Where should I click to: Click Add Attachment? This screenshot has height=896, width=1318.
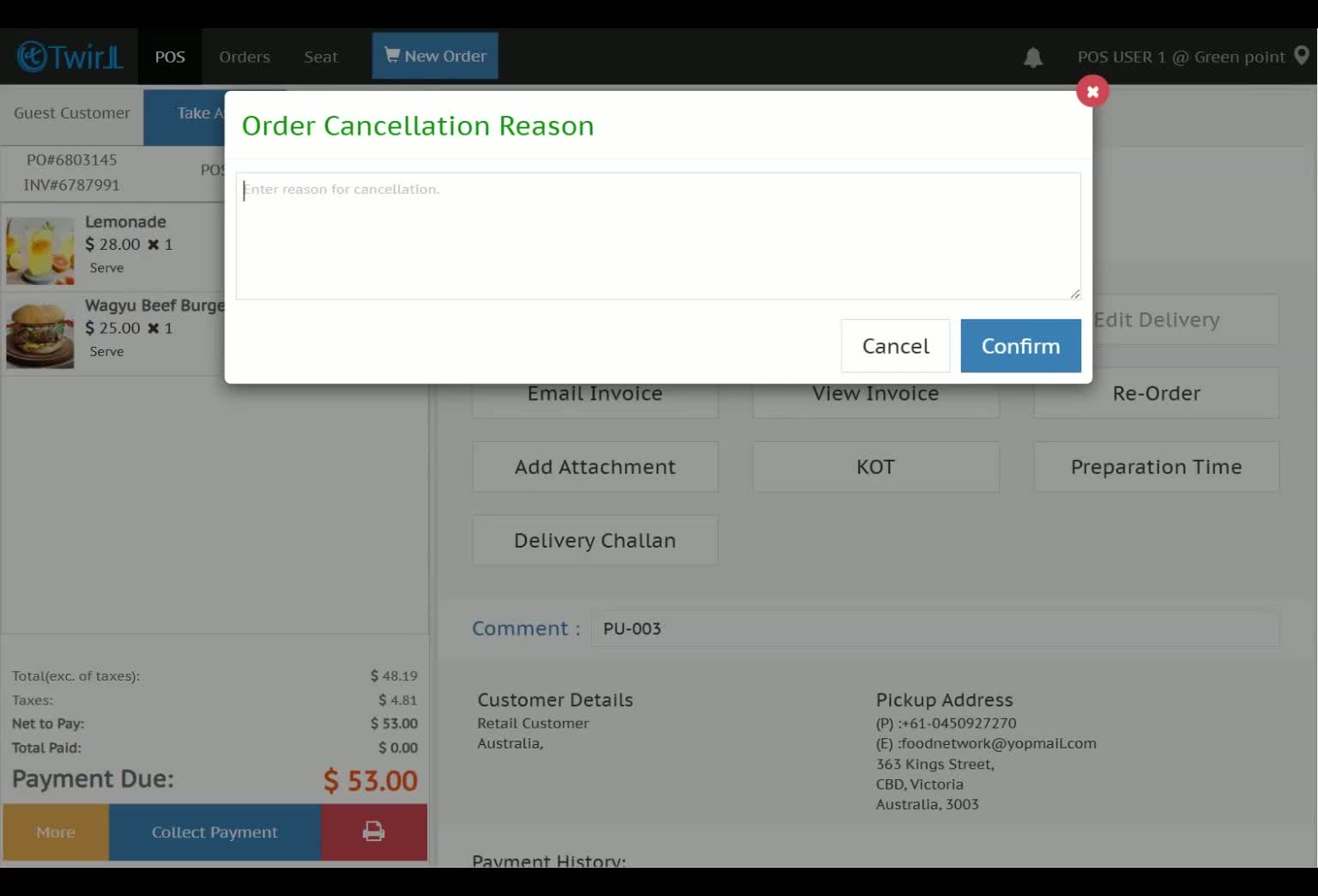coord(595,467)
